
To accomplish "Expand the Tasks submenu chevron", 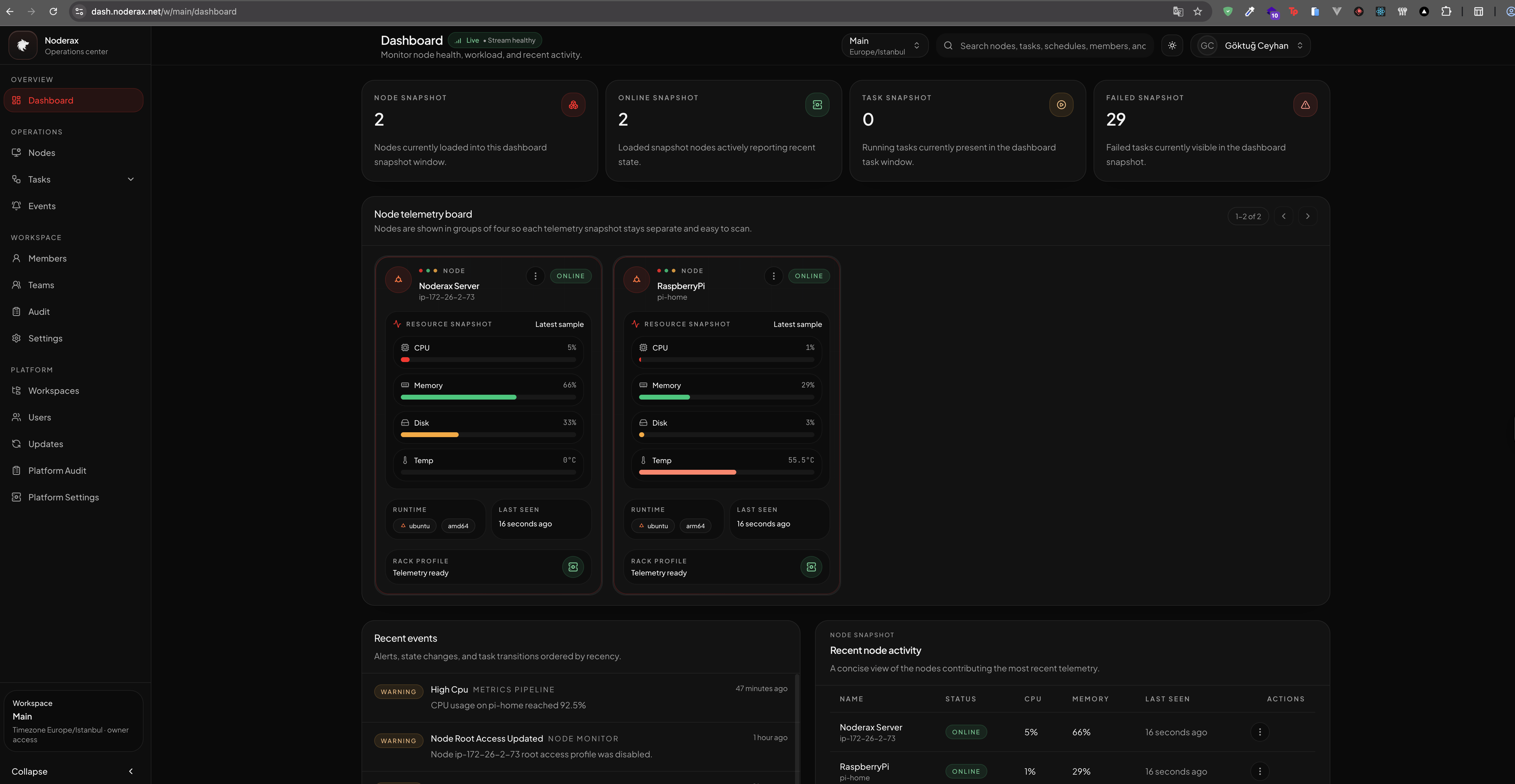I will tap(130, 180).
